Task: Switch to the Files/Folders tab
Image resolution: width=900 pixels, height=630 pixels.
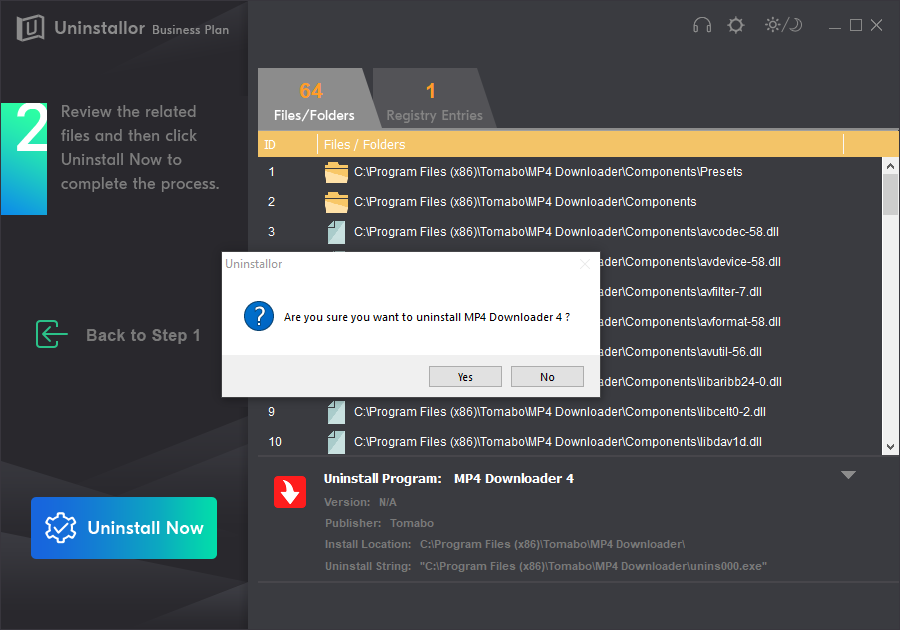Action: 314,98
